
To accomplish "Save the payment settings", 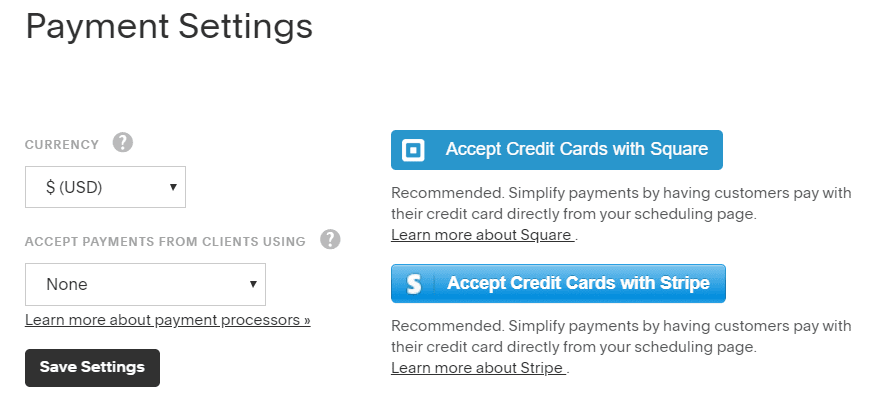I will click(92, 368).
